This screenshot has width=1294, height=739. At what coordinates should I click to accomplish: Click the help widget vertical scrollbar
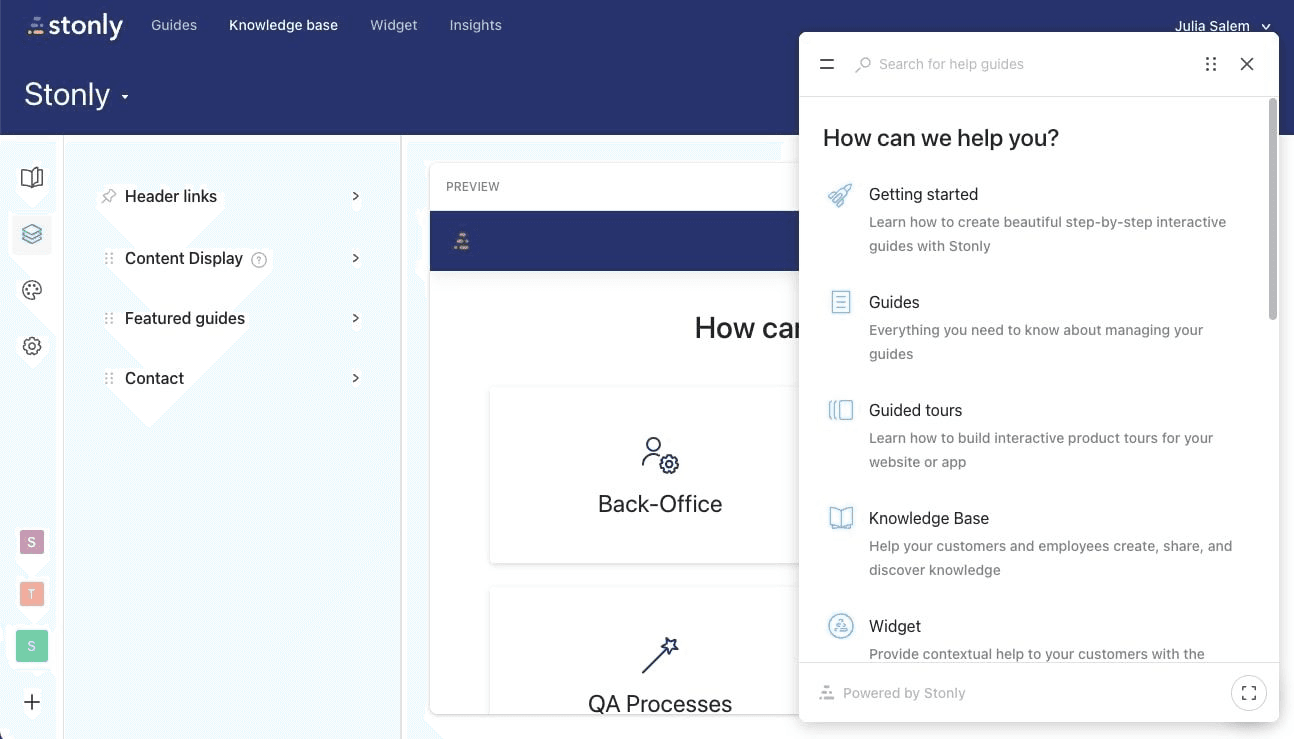[1272, 210]
